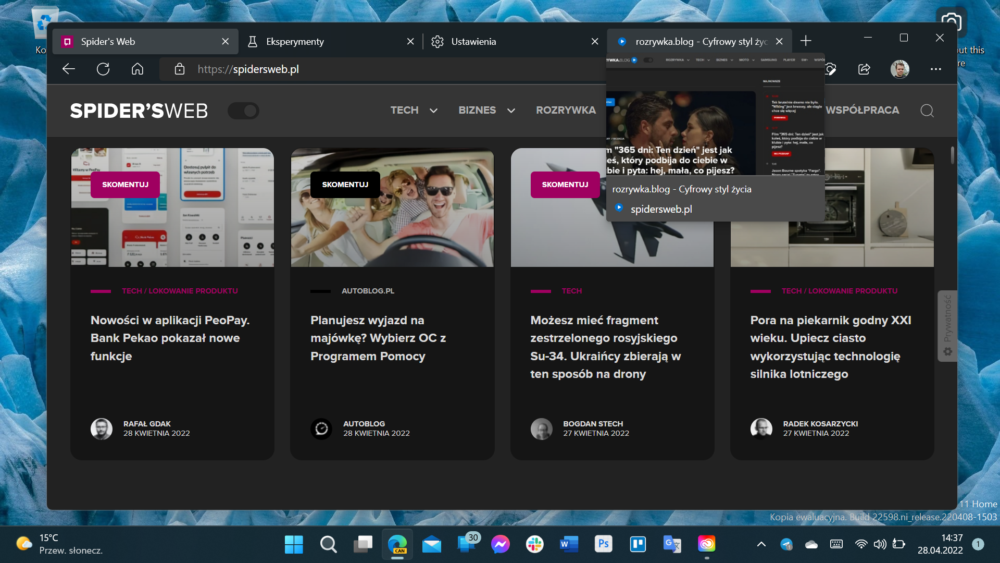Viewport: 1000px width, 563px height.
Task: Open the weather widget showing 15°C
Action: click(x=59, y=544)
